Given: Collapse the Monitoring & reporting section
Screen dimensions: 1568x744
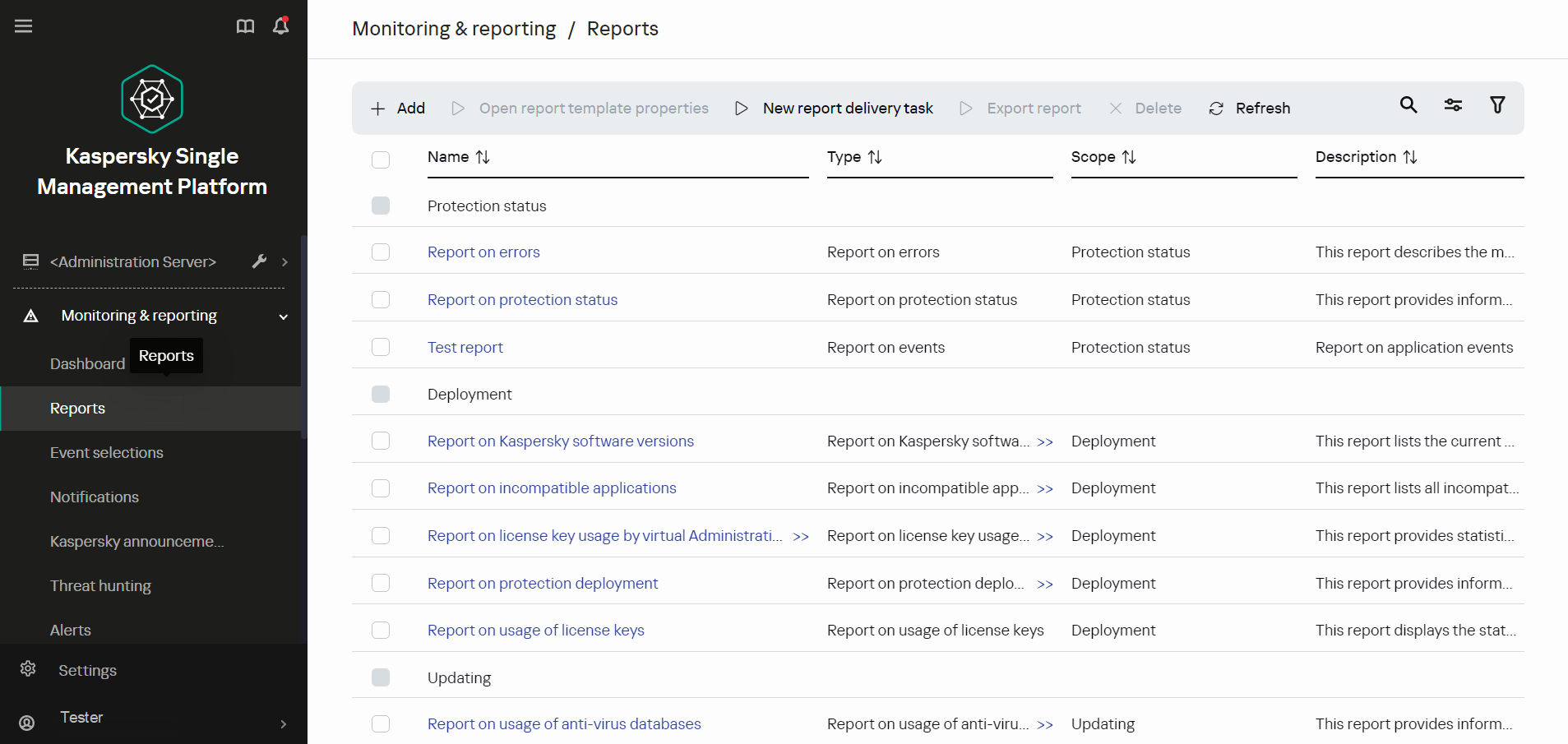Looking at the screenshot, I should pos(282,316).
